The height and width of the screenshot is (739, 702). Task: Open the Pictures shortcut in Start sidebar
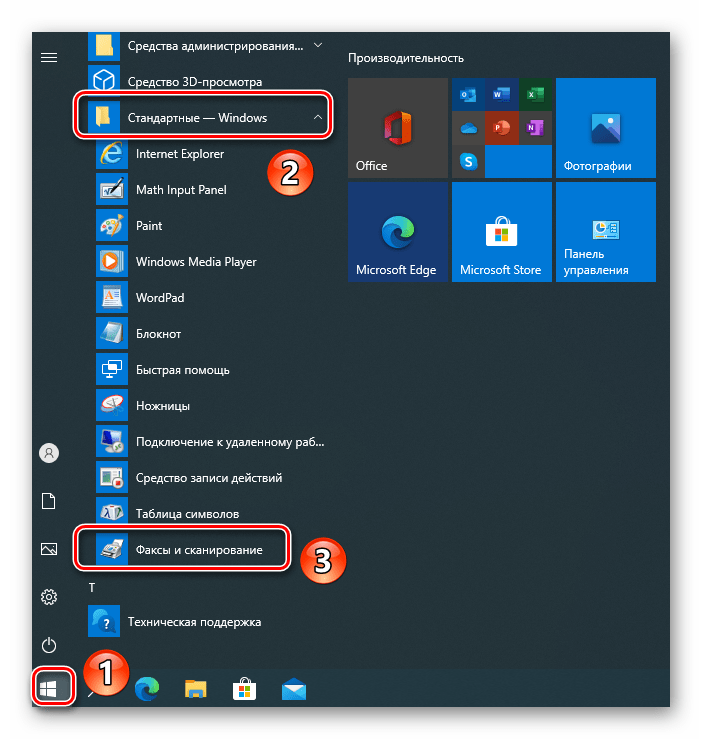point(49,549)
